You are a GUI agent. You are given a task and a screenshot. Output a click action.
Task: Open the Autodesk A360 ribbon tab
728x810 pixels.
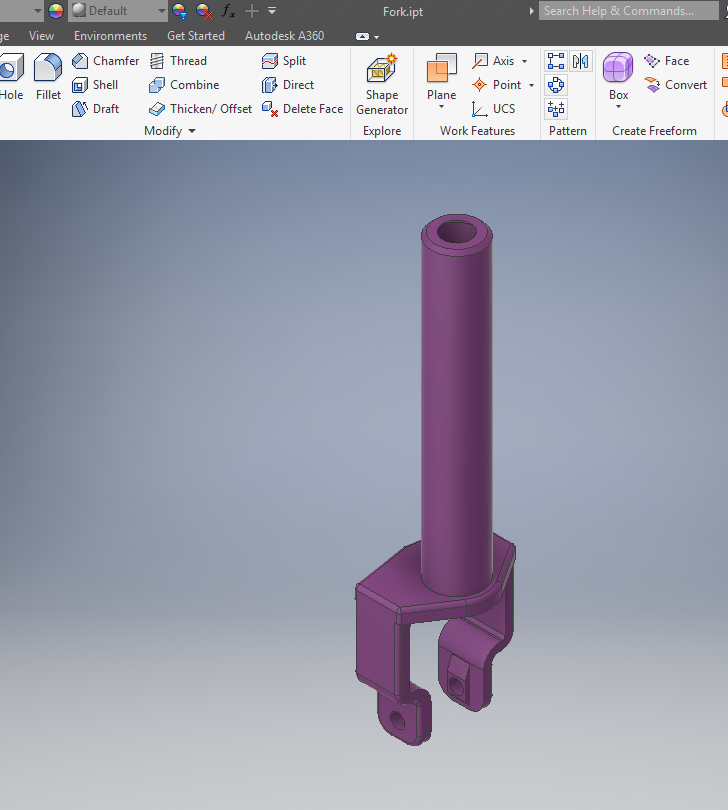click(x=285, y=36)
